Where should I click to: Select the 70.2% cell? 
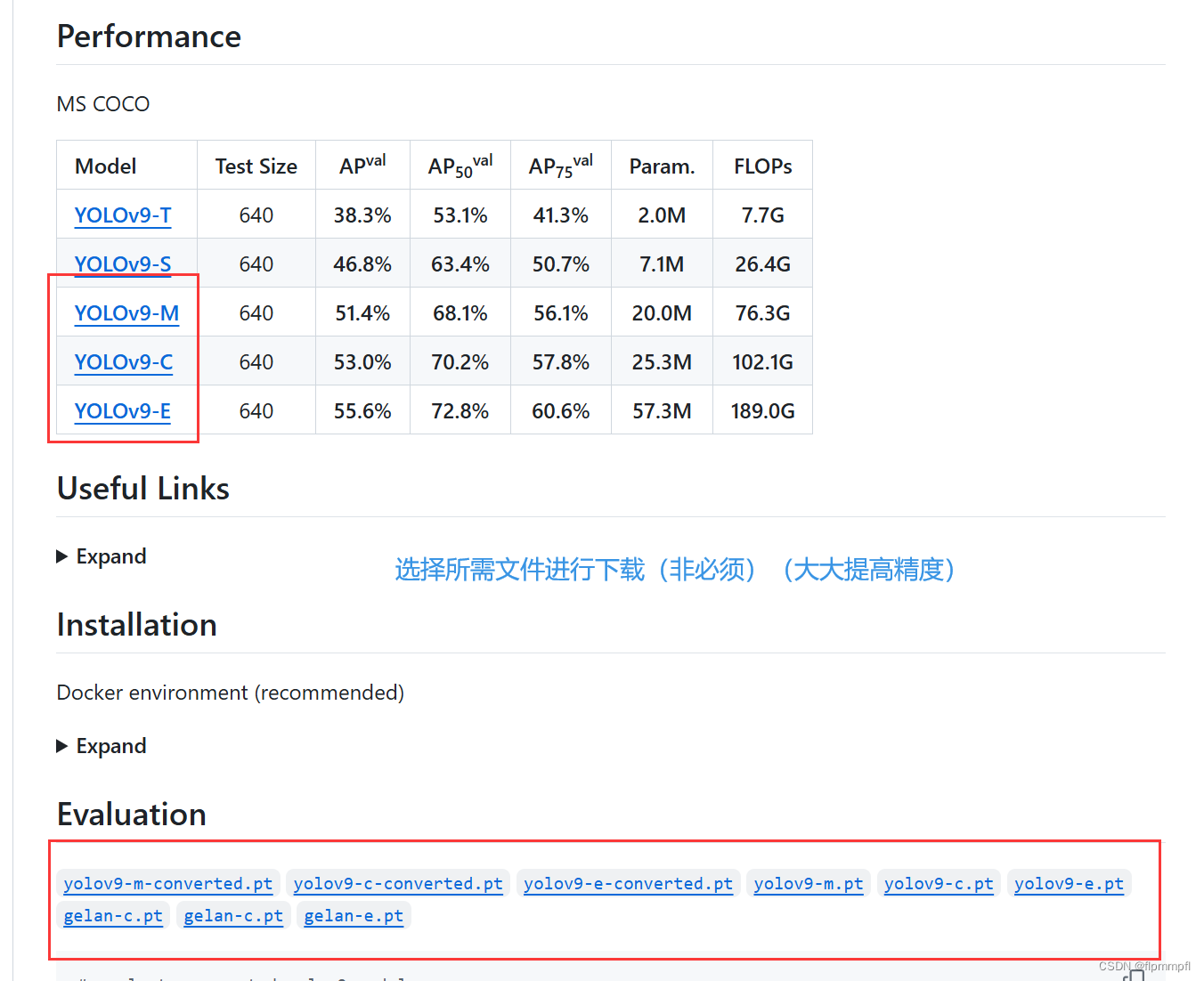pyautogui.click(x=460, y=362)
